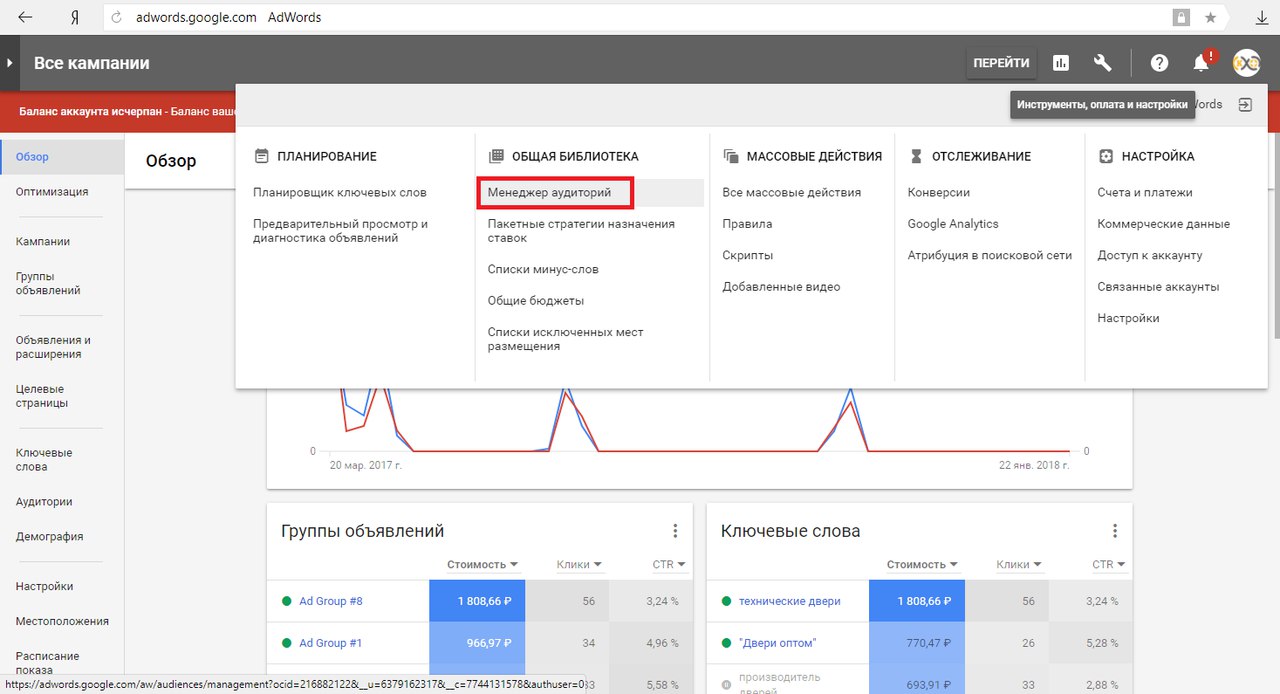Open Общие бюджеты

tap(536, 300)
